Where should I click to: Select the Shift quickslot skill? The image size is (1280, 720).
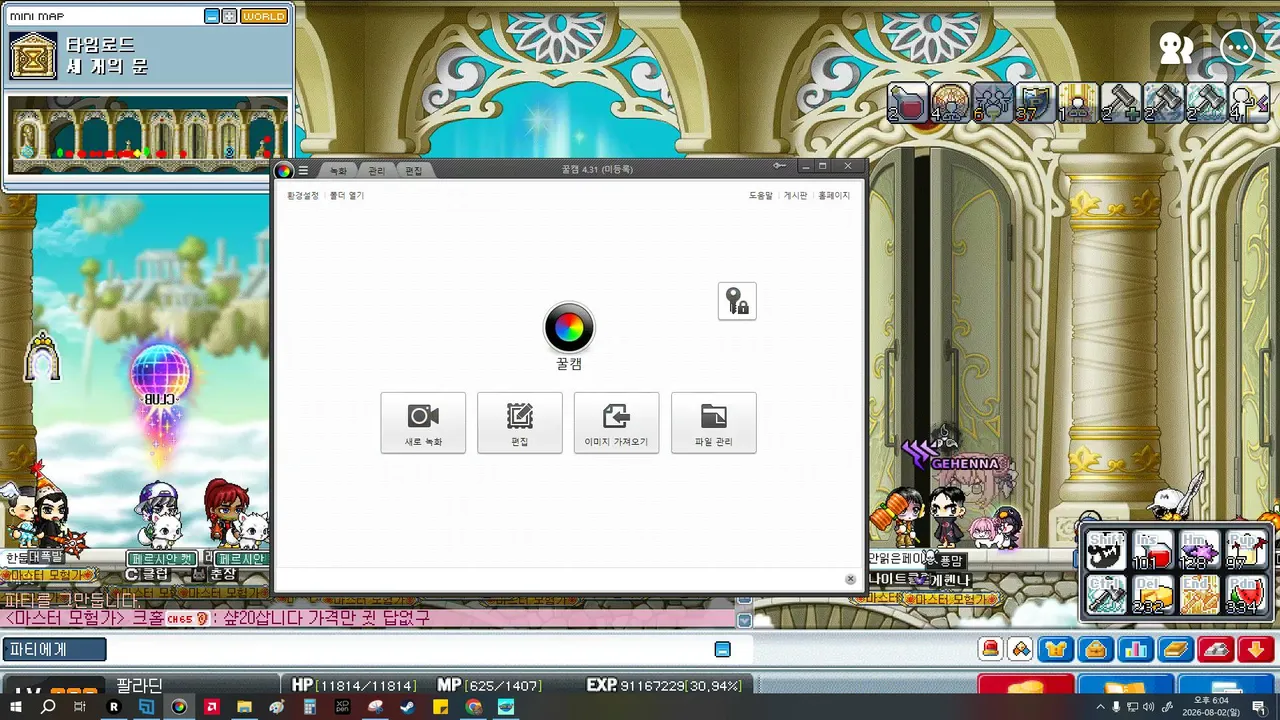tap(1106, 551)
